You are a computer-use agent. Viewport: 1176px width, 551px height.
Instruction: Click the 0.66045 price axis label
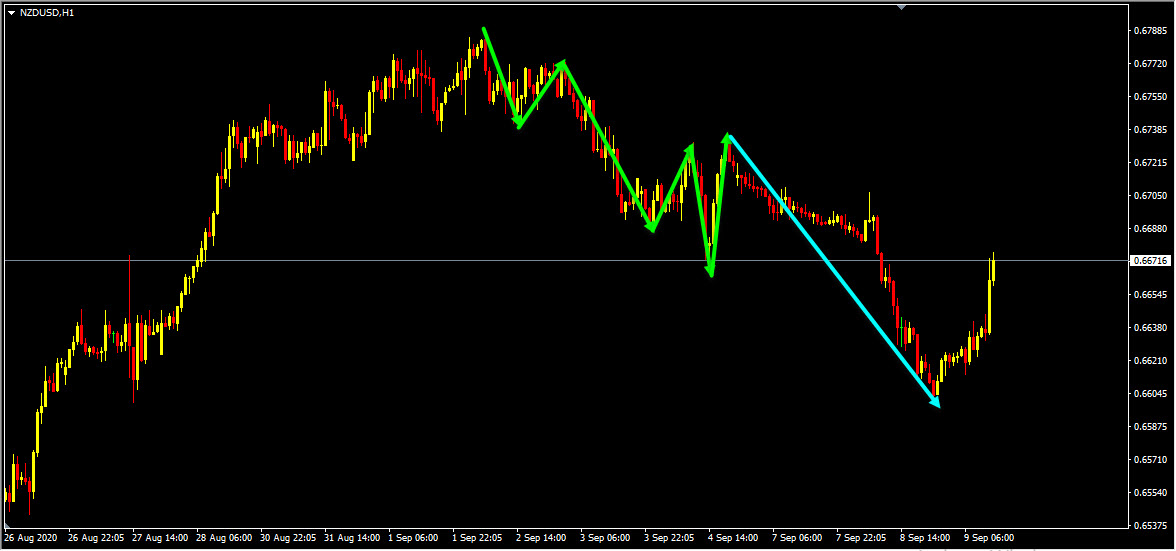coord(1150,394)
